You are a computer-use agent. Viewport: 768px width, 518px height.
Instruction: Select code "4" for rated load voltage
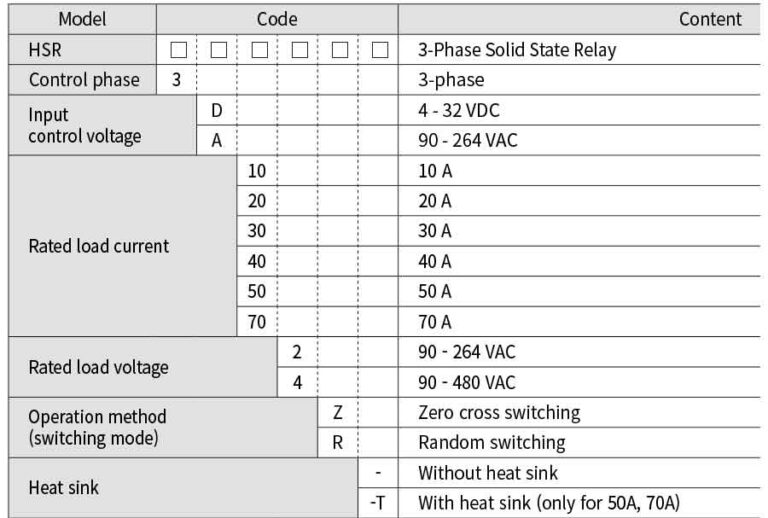[x=297, y=382]
